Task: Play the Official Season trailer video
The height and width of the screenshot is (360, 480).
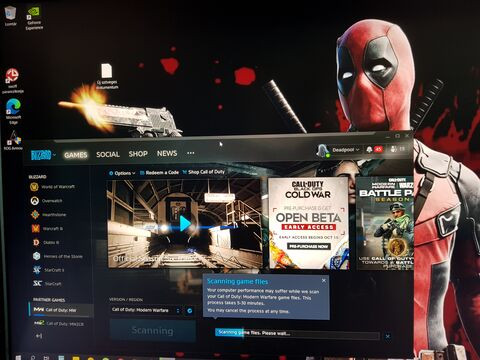Action: [185, 224]
